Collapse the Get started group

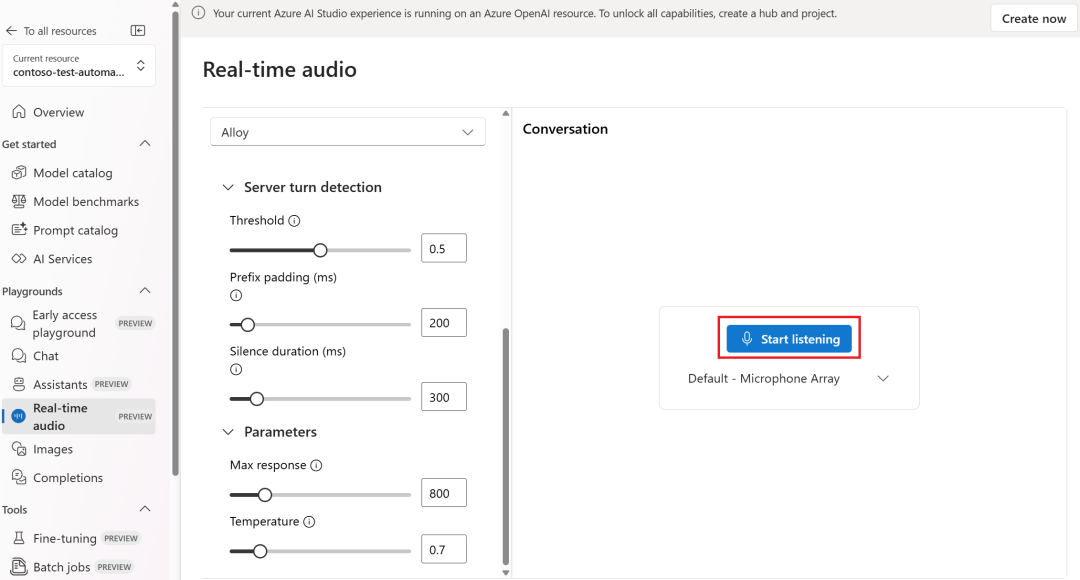click(145, 143)
